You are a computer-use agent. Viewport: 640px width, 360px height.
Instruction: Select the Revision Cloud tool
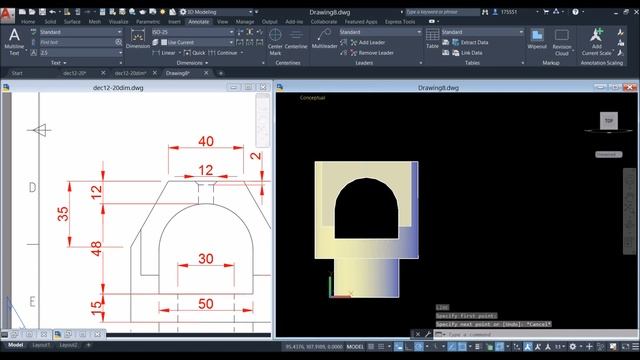coord(562,42)
